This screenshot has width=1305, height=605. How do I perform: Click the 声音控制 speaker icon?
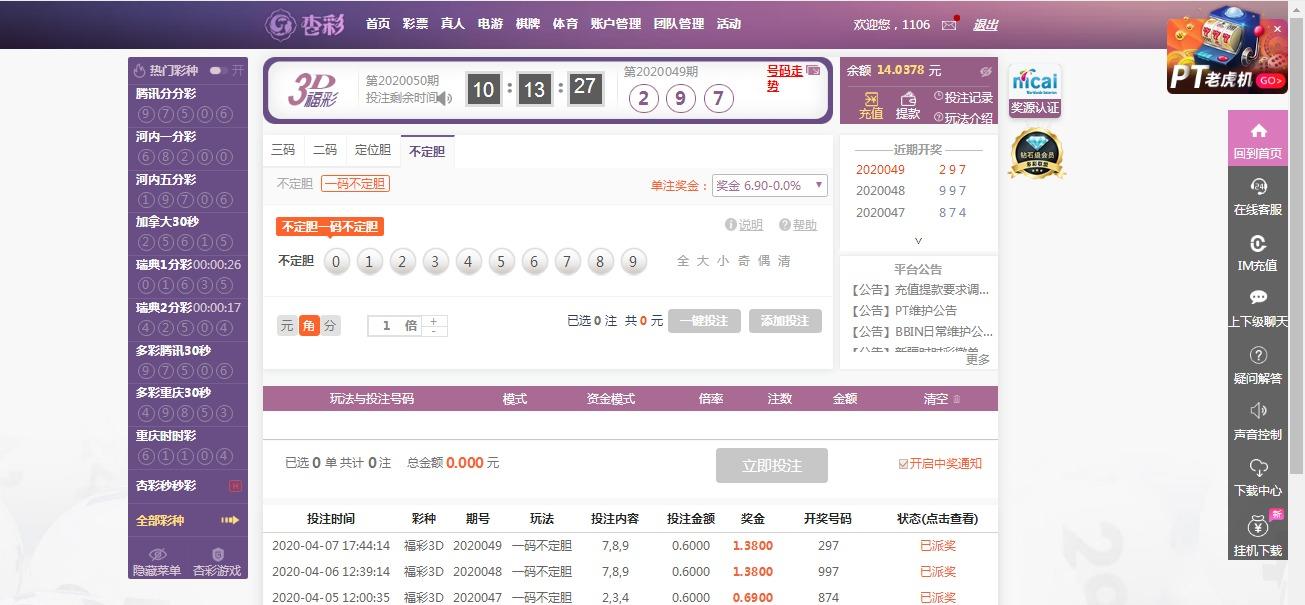(1258, 411)
